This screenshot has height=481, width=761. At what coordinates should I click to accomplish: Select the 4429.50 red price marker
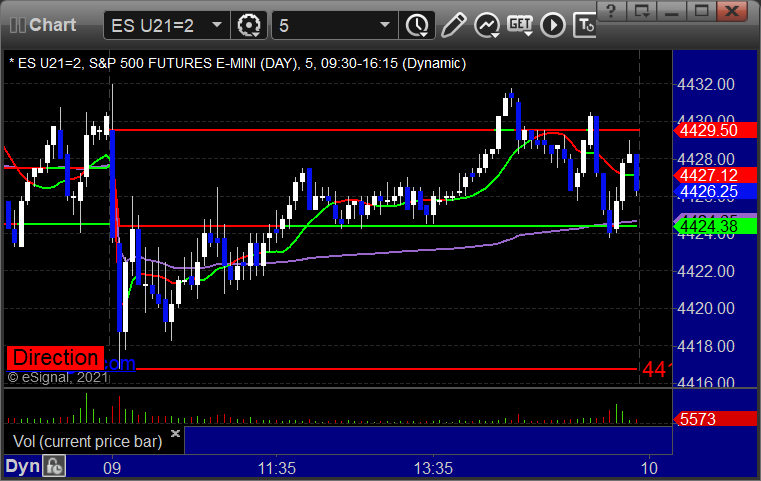[715, 130]
